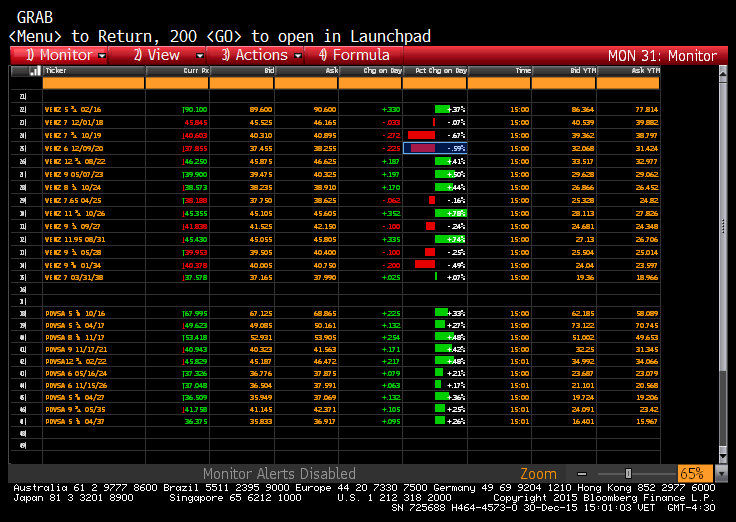Click Bid YTM value 86.364
This screenshot has height=522, width=736.
(x=583, y=109)
